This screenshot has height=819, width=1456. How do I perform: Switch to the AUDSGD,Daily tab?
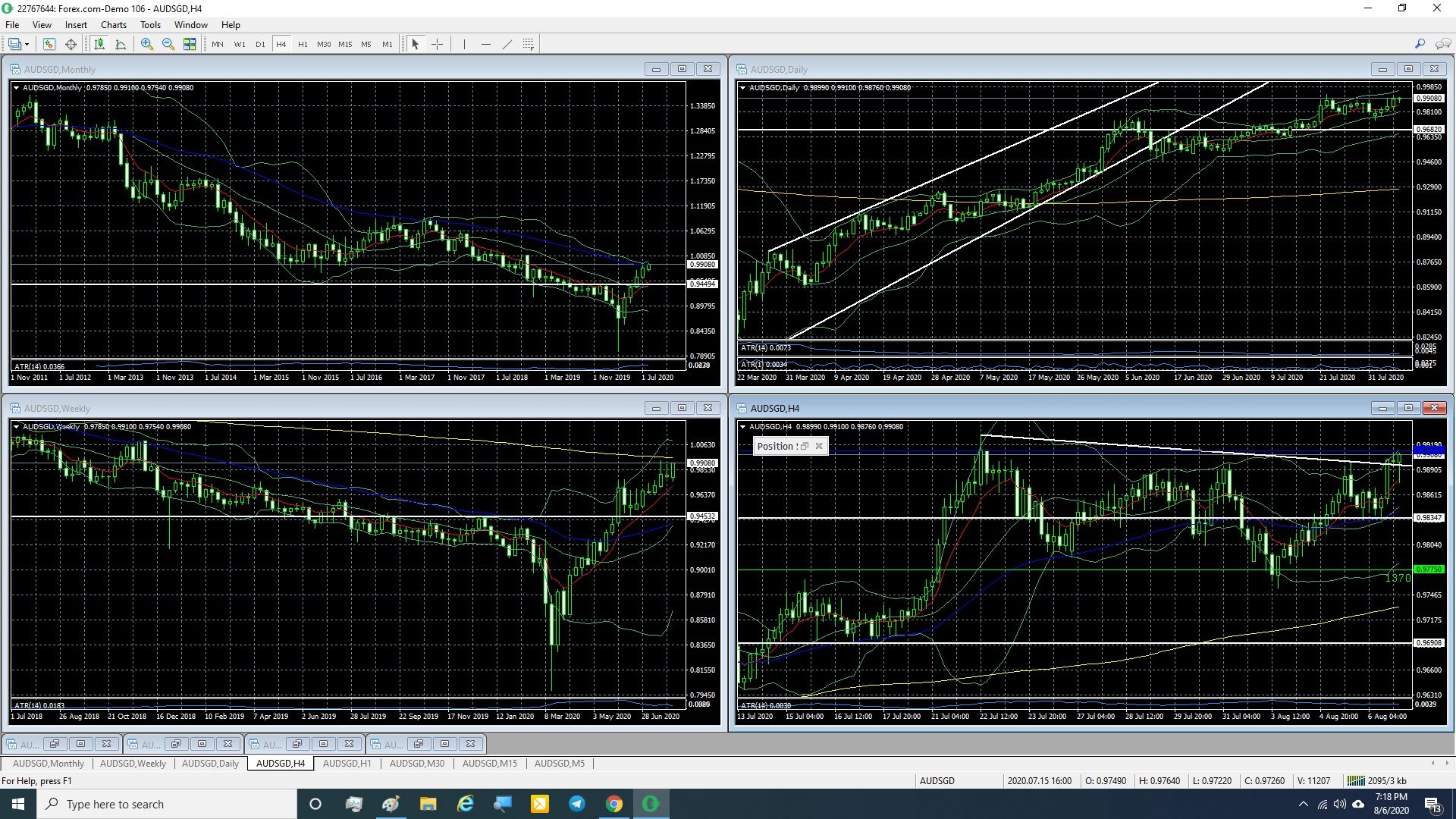[x=210, y=764]
